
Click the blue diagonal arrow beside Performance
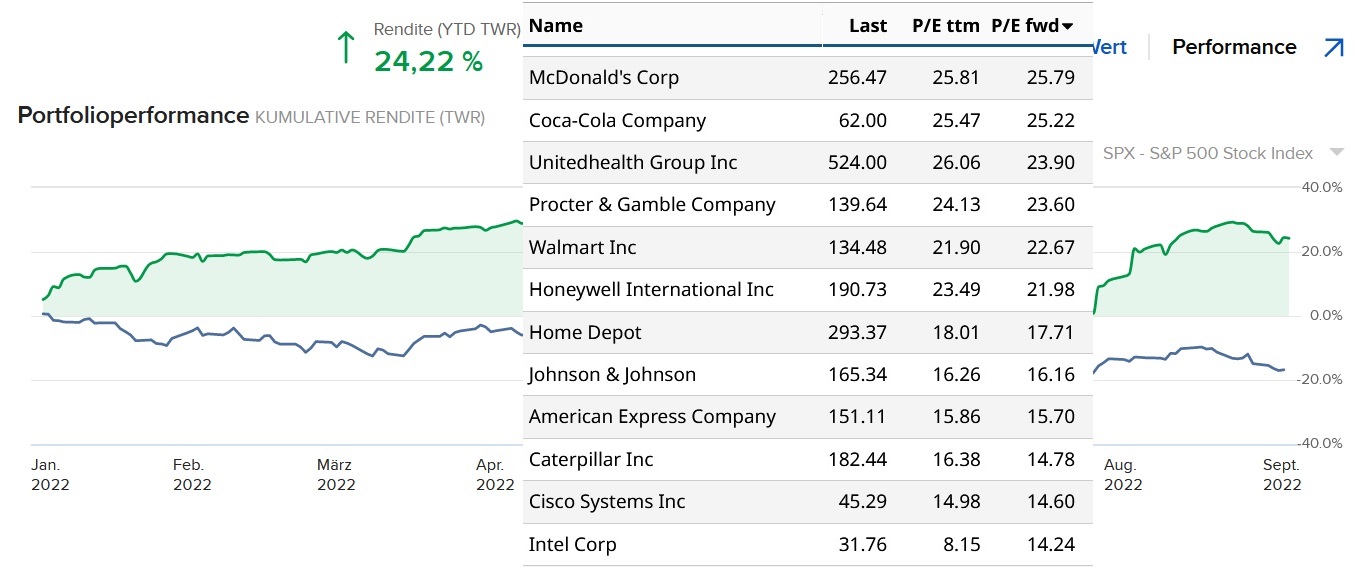pos(1333,47)
